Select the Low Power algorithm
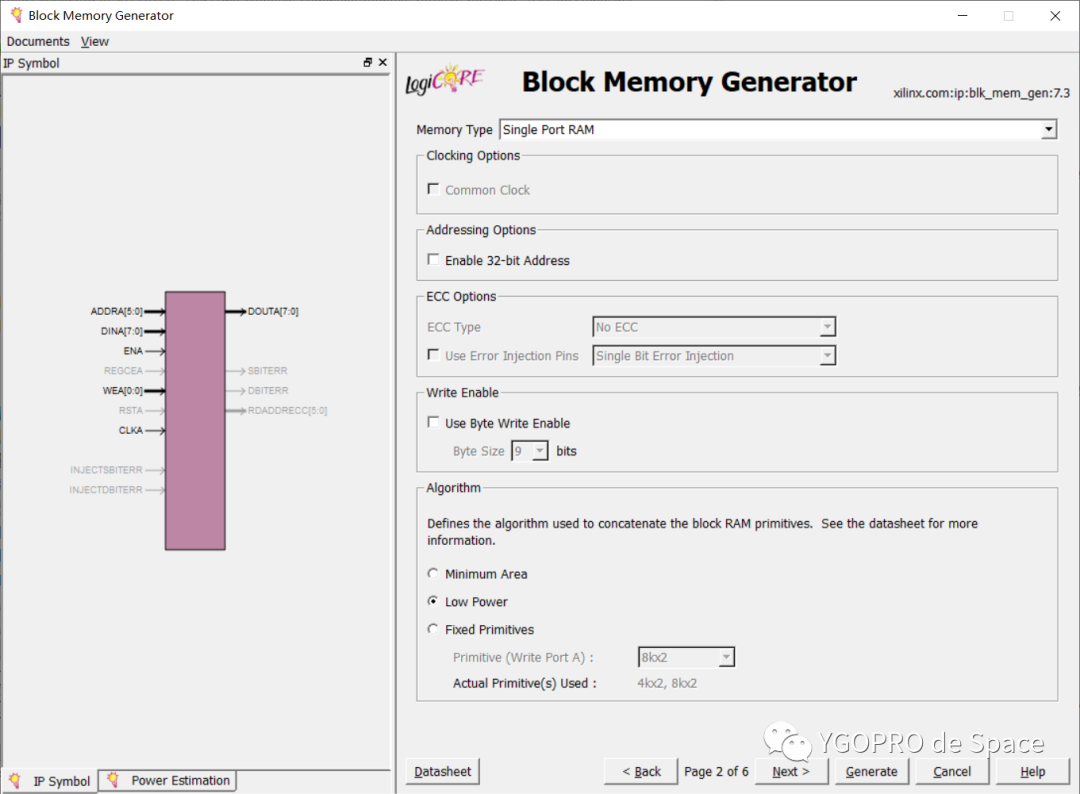The height and width of the screenshot is (794, 1080). [433, 600]
